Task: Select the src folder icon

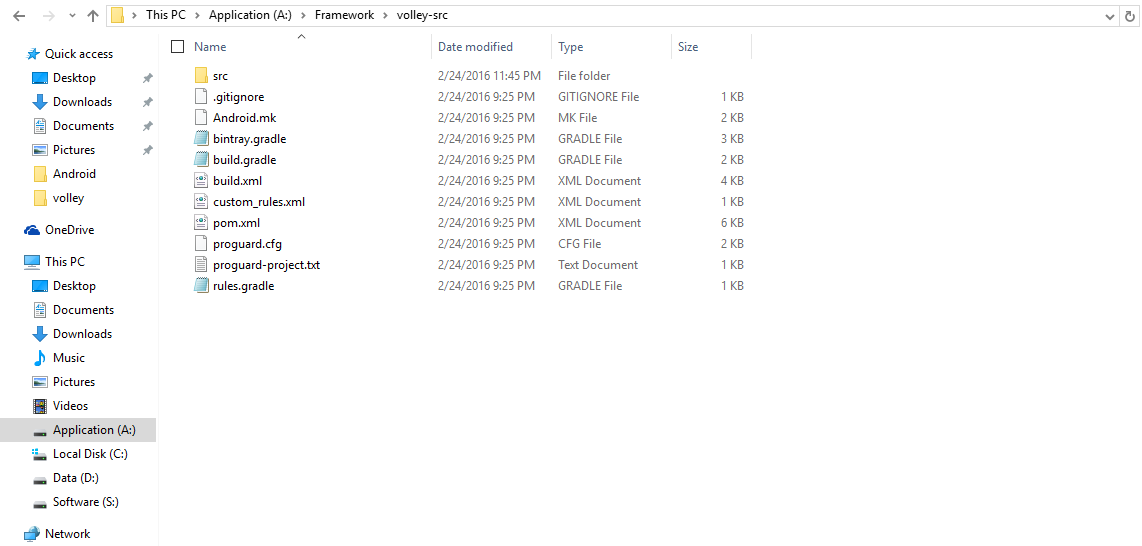Action: tap(201, 76)
